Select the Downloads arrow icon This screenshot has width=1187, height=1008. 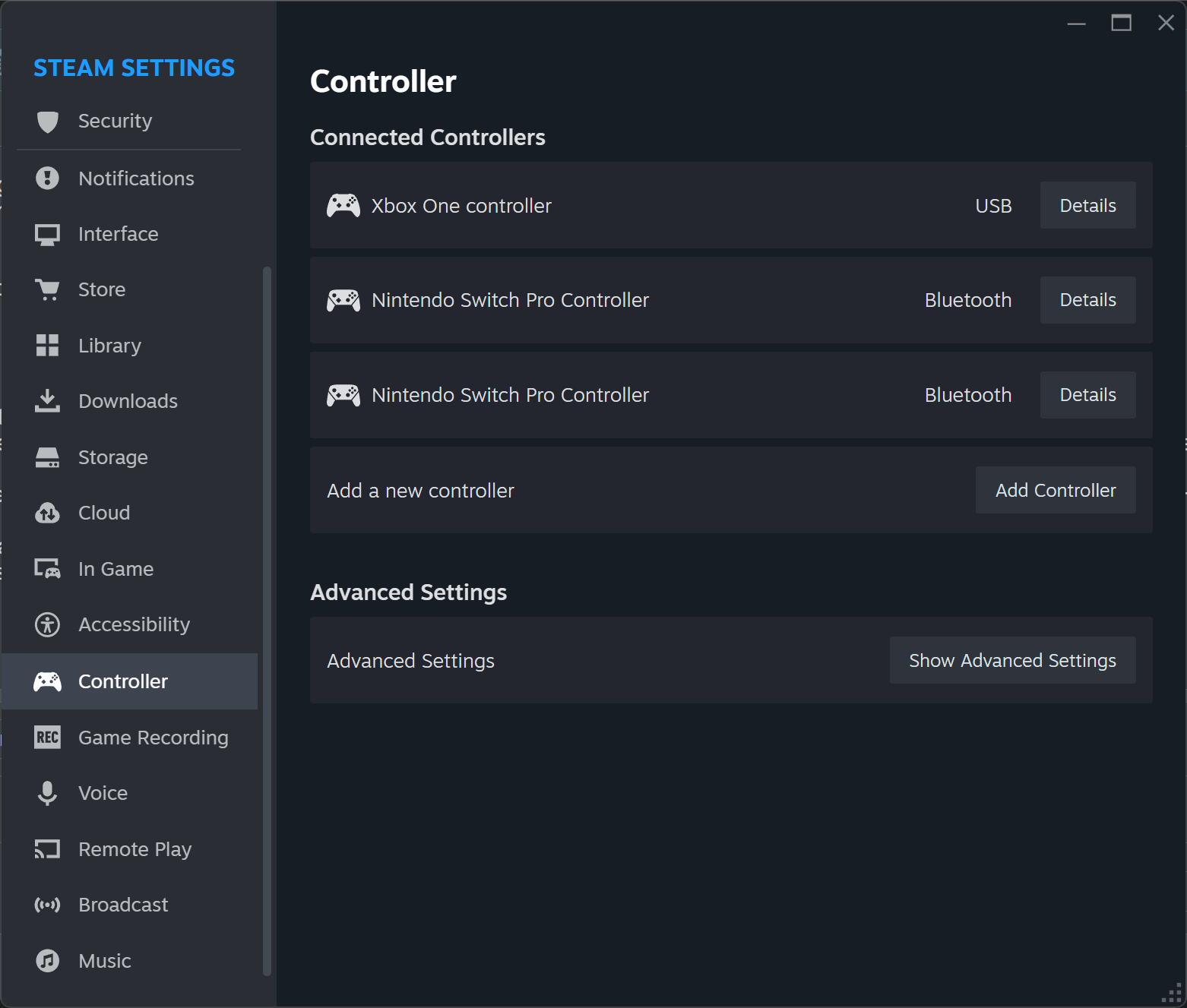coord(47,401)
